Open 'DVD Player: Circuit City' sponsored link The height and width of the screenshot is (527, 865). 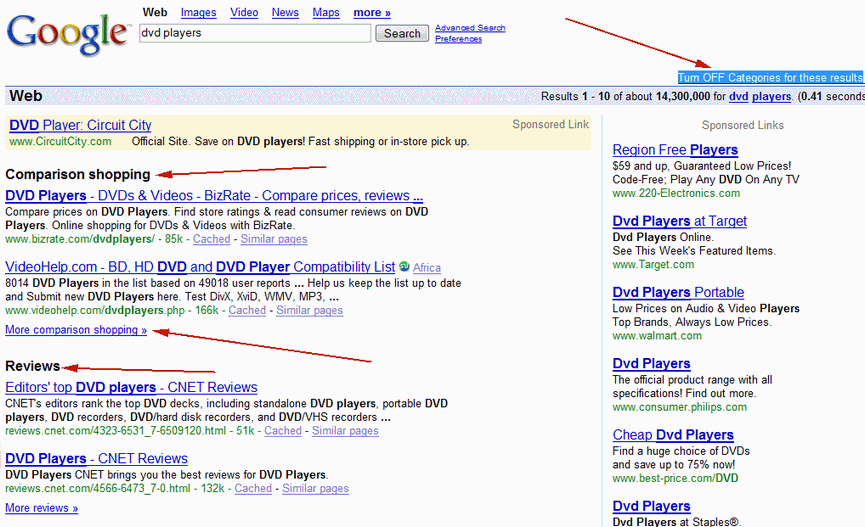(81, 125)
